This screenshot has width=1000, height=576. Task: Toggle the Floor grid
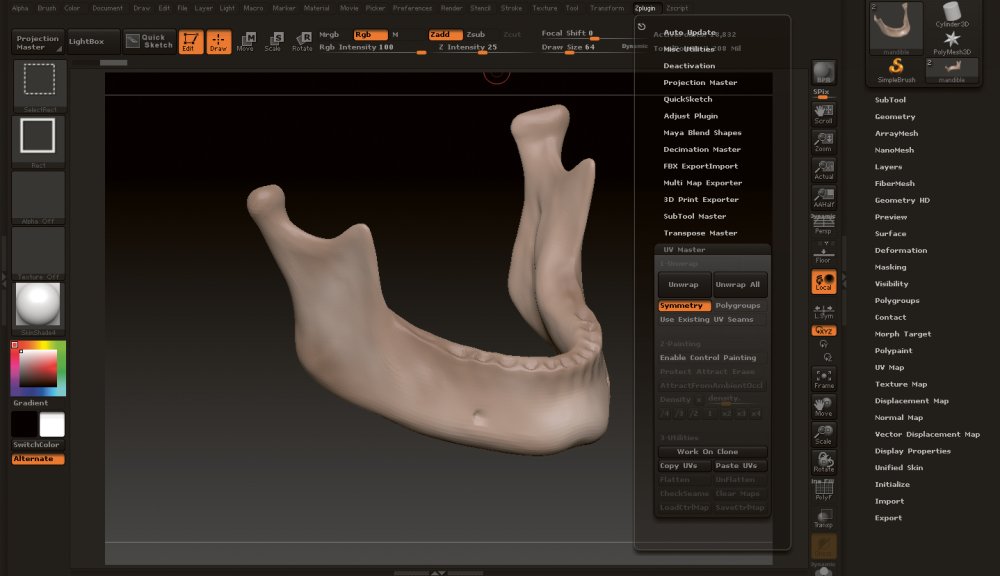823,255
